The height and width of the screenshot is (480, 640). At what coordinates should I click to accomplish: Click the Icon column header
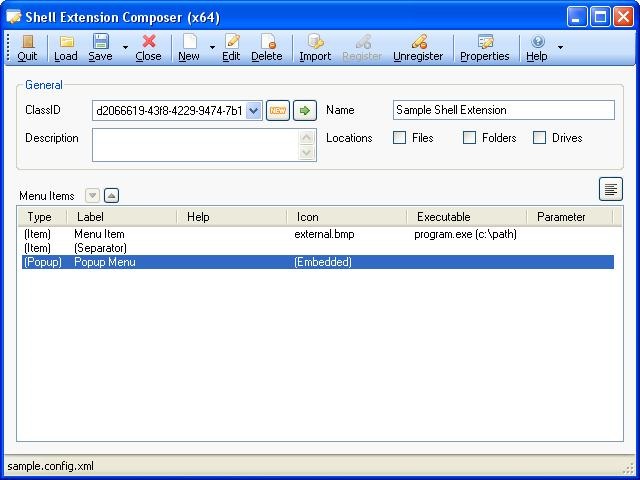347,217
